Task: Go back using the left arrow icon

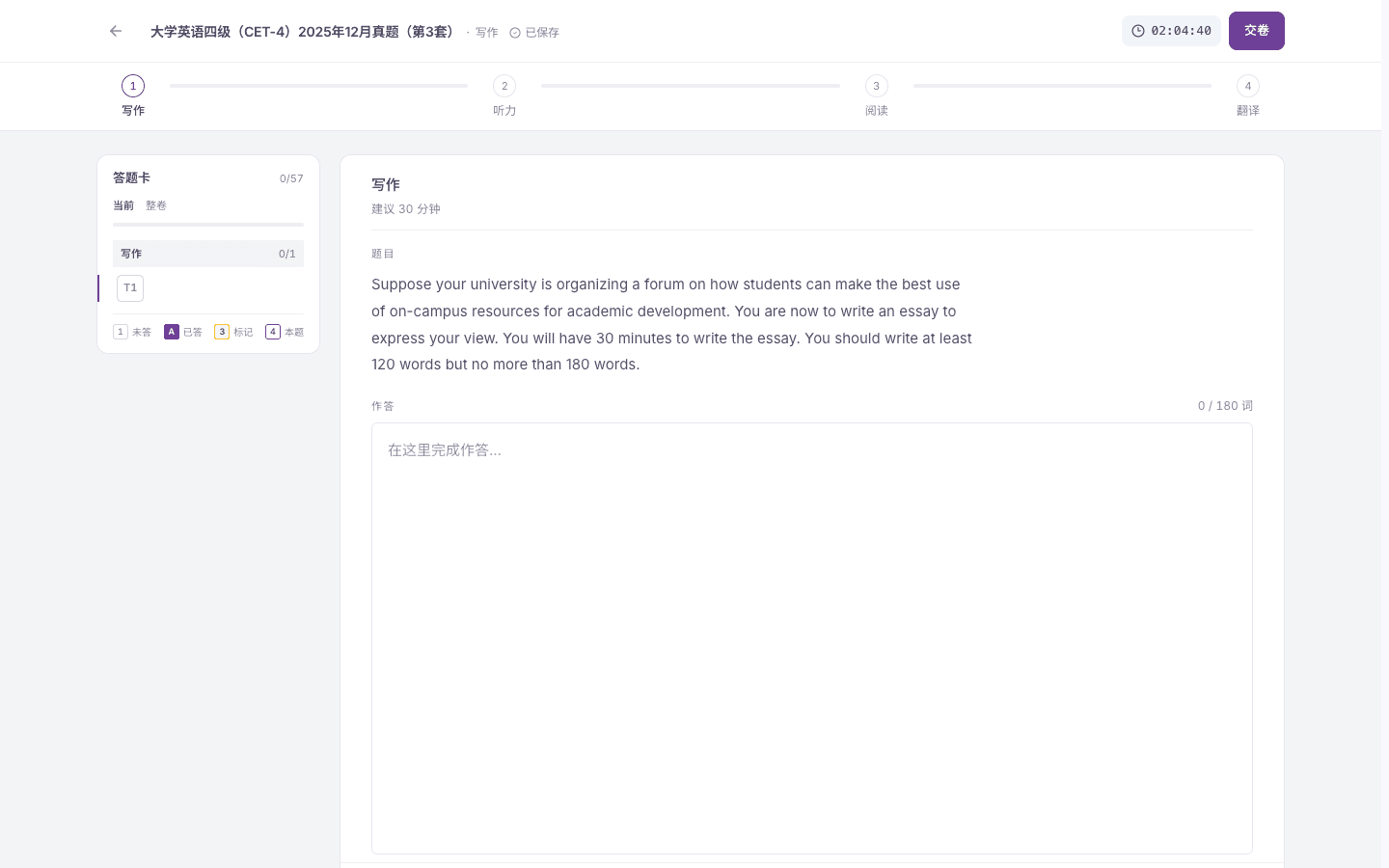Action: (x=116, y=31)
